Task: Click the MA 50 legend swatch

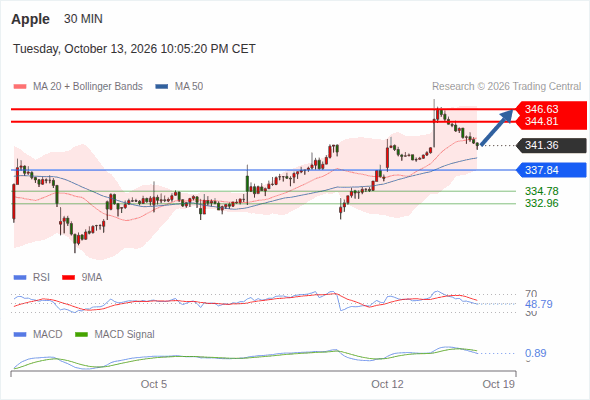Action: [x=162, y=87]
